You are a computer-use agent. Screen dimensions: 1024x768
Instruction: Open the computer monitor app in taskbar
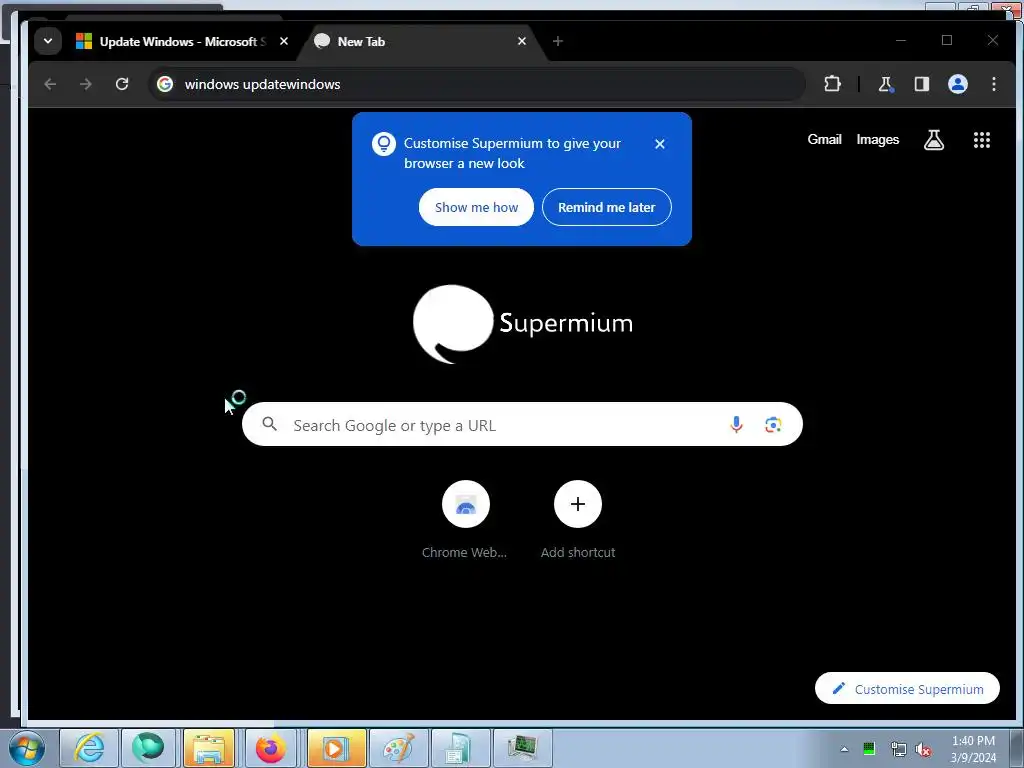[522, 748]
